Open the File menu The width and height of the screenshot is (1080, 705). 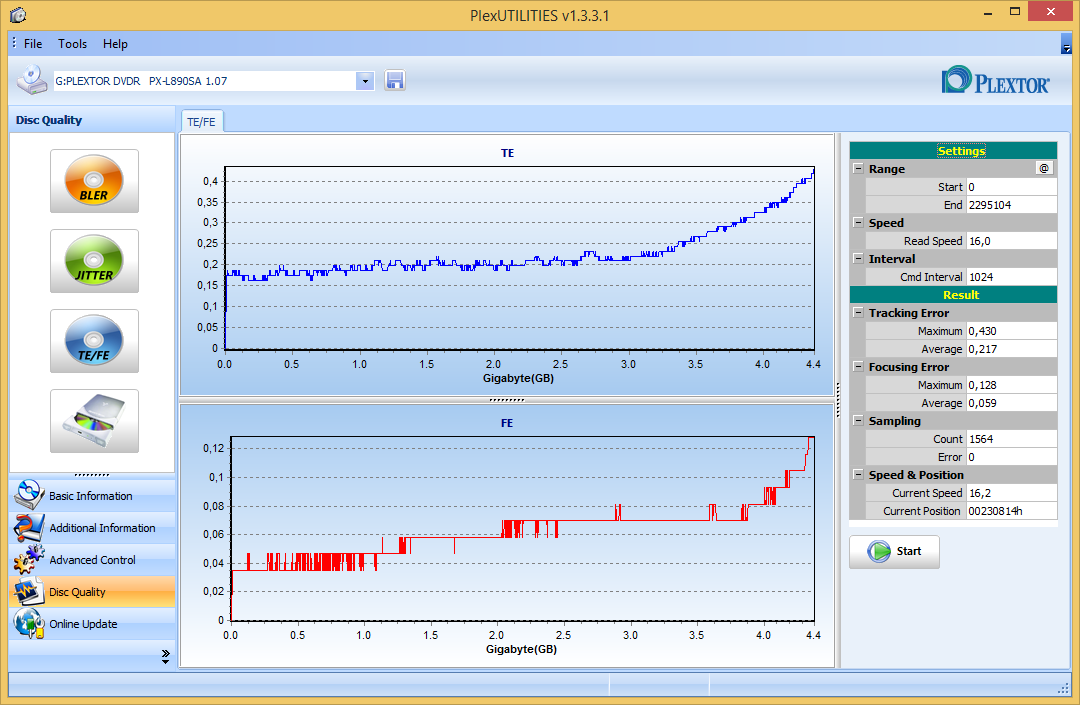[x=32, y=43]
